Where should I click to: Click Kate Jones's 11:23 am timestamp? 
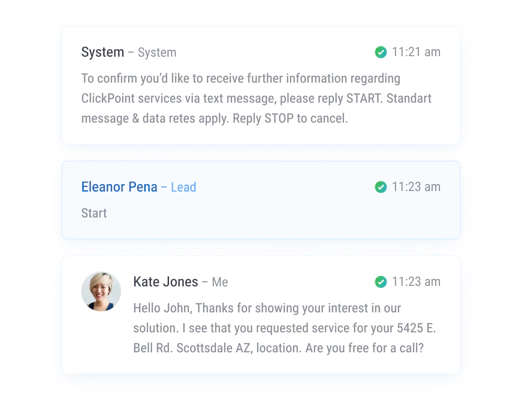[x=416, y=282]
